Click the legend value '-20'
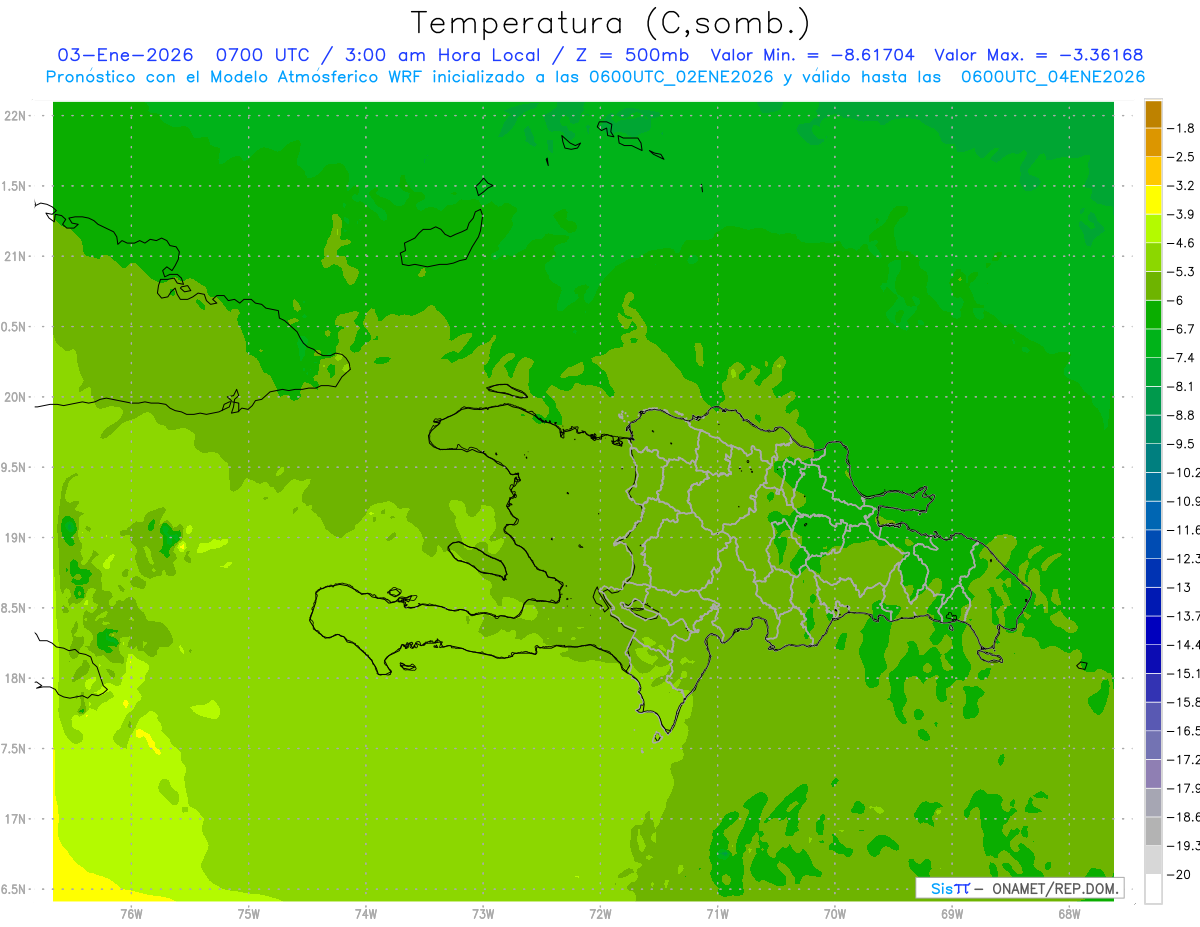 click(1180, 874)
